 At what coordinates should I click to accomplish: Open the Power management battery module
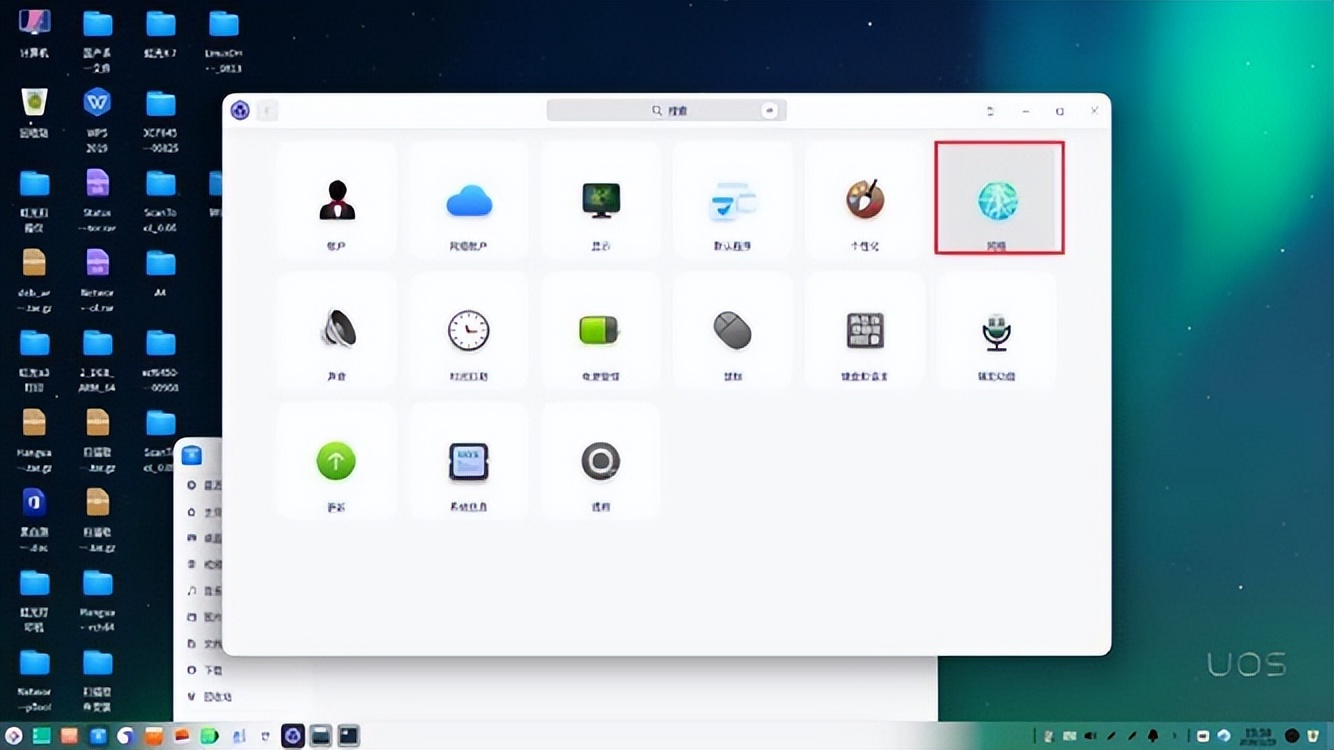[x=600, y=332]
